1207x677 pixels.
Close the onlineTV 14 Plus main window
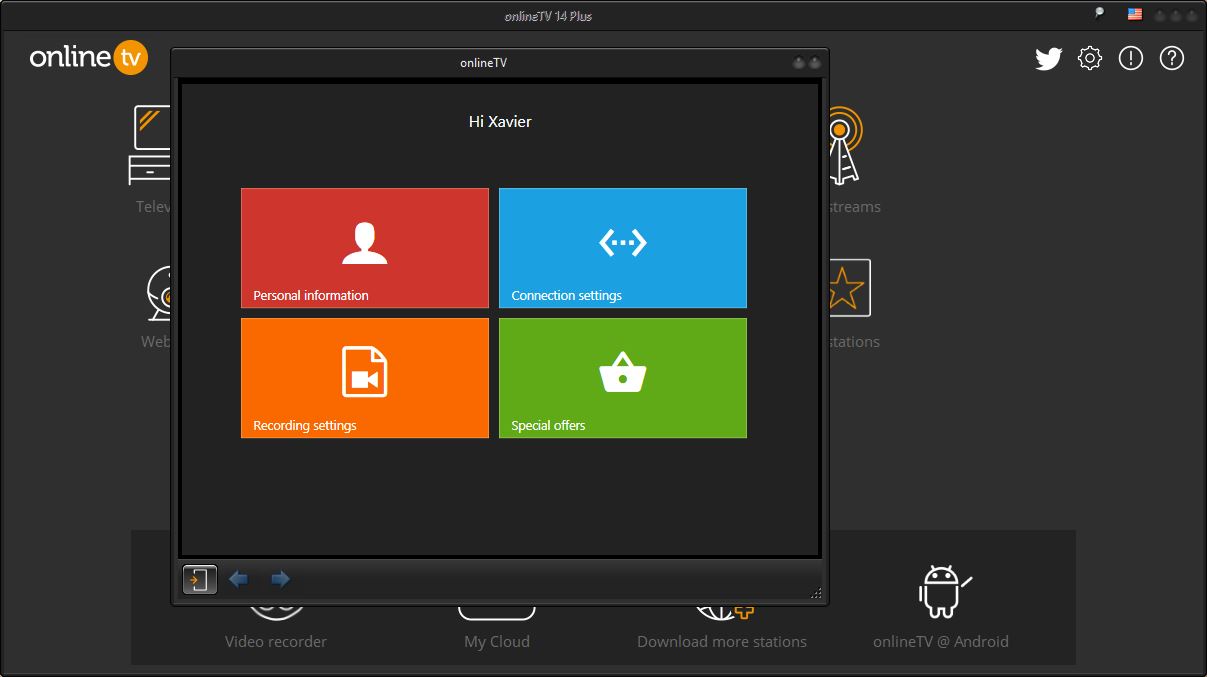[1191, 15]
